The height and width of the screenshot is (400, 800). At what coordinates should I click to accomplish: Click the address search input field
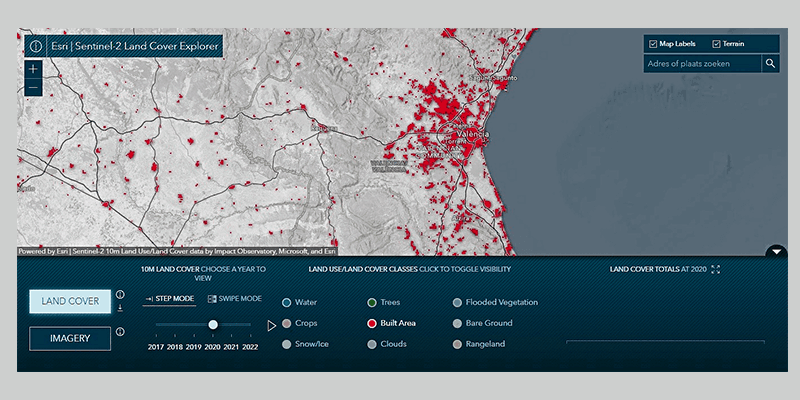(703, 64)
